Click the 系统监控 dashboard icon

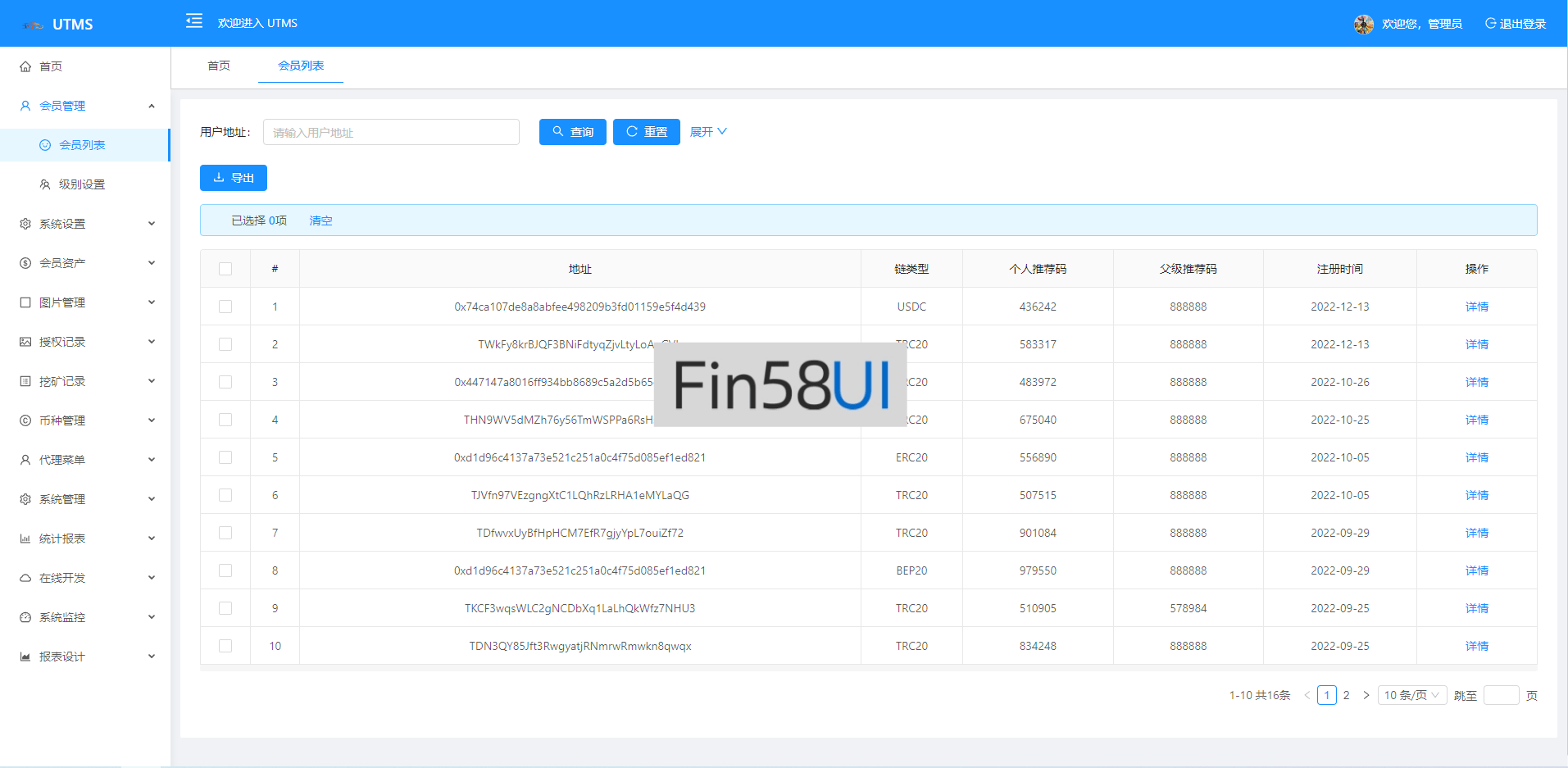25,617
